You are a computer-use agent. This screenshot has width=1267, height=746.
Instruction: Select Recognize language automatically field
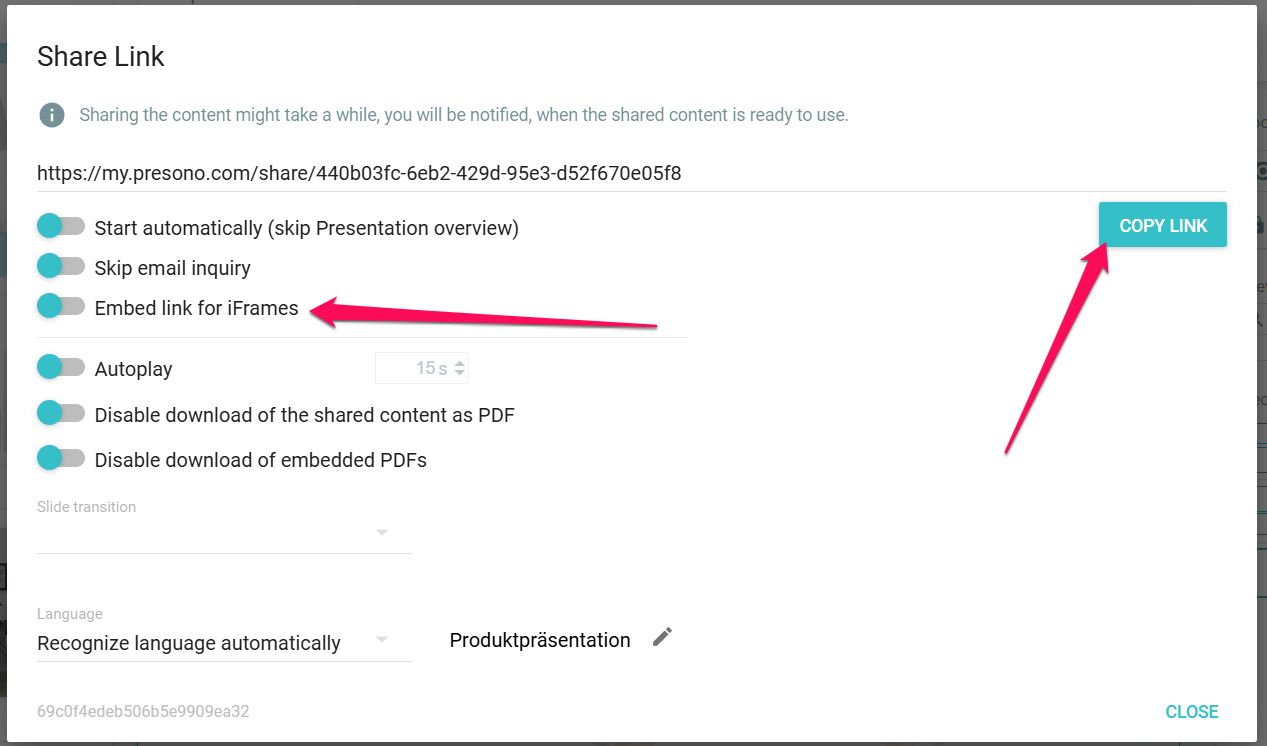pyautogui.click(x=190, y=643)
